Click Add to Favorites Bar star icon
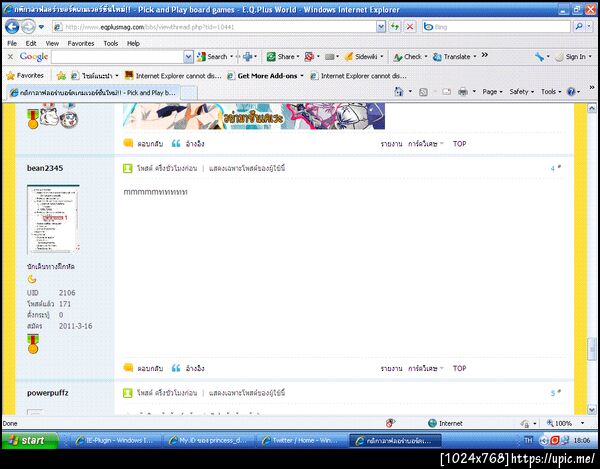Screen dimensions: 600x469 point(61,76)
